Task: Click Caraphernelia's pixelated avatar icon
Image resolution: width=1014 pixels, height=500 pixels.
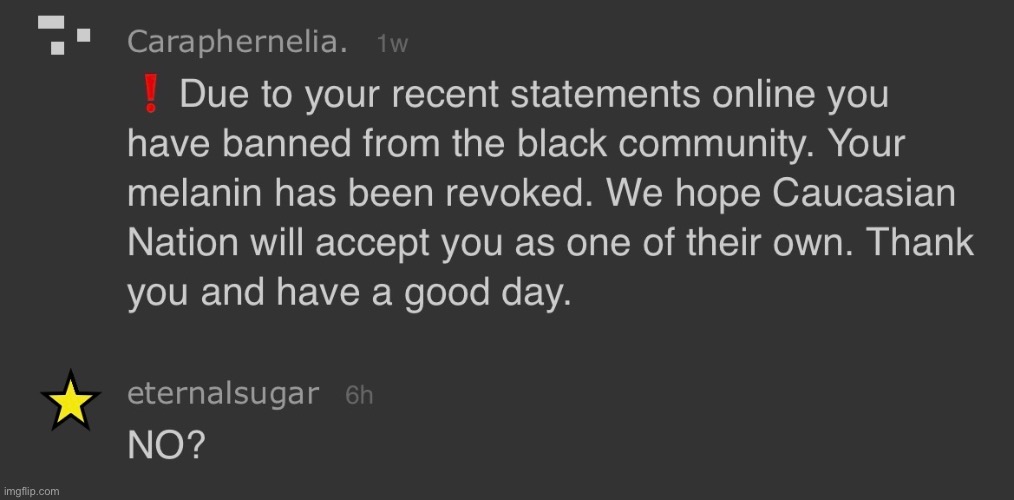Action: click(x=63, y=36)
